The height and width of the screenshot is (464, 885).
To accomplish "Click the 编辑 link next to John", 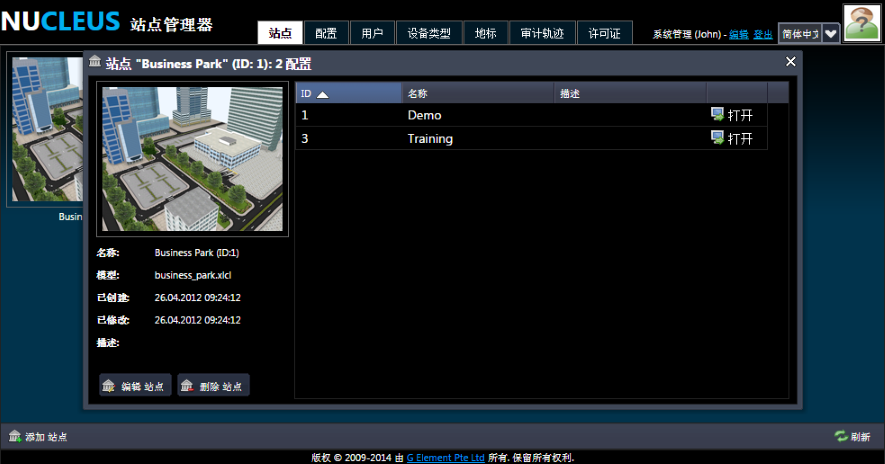I will (739, 34).
